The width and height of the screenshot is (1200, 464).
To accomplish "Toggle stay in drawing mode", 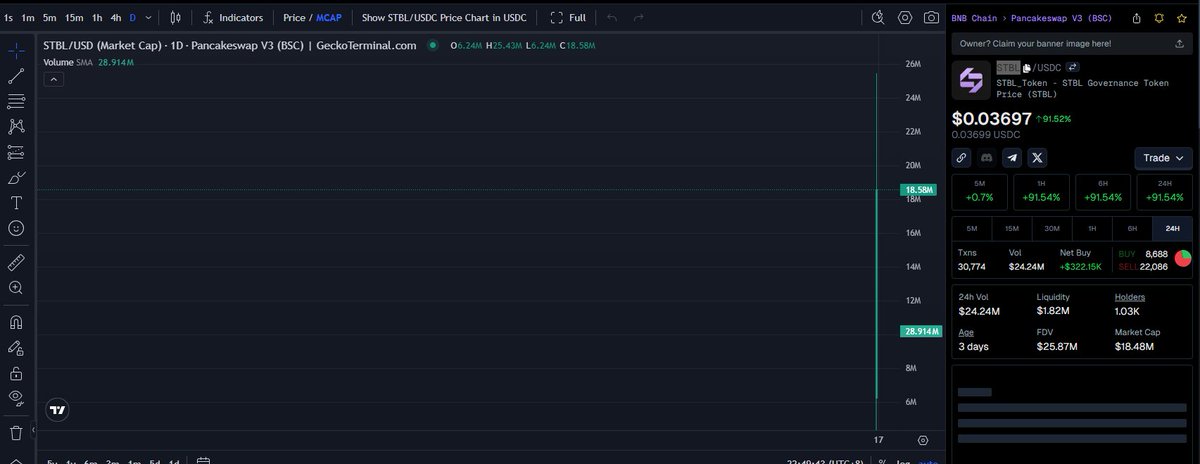I will pos(16,348).
